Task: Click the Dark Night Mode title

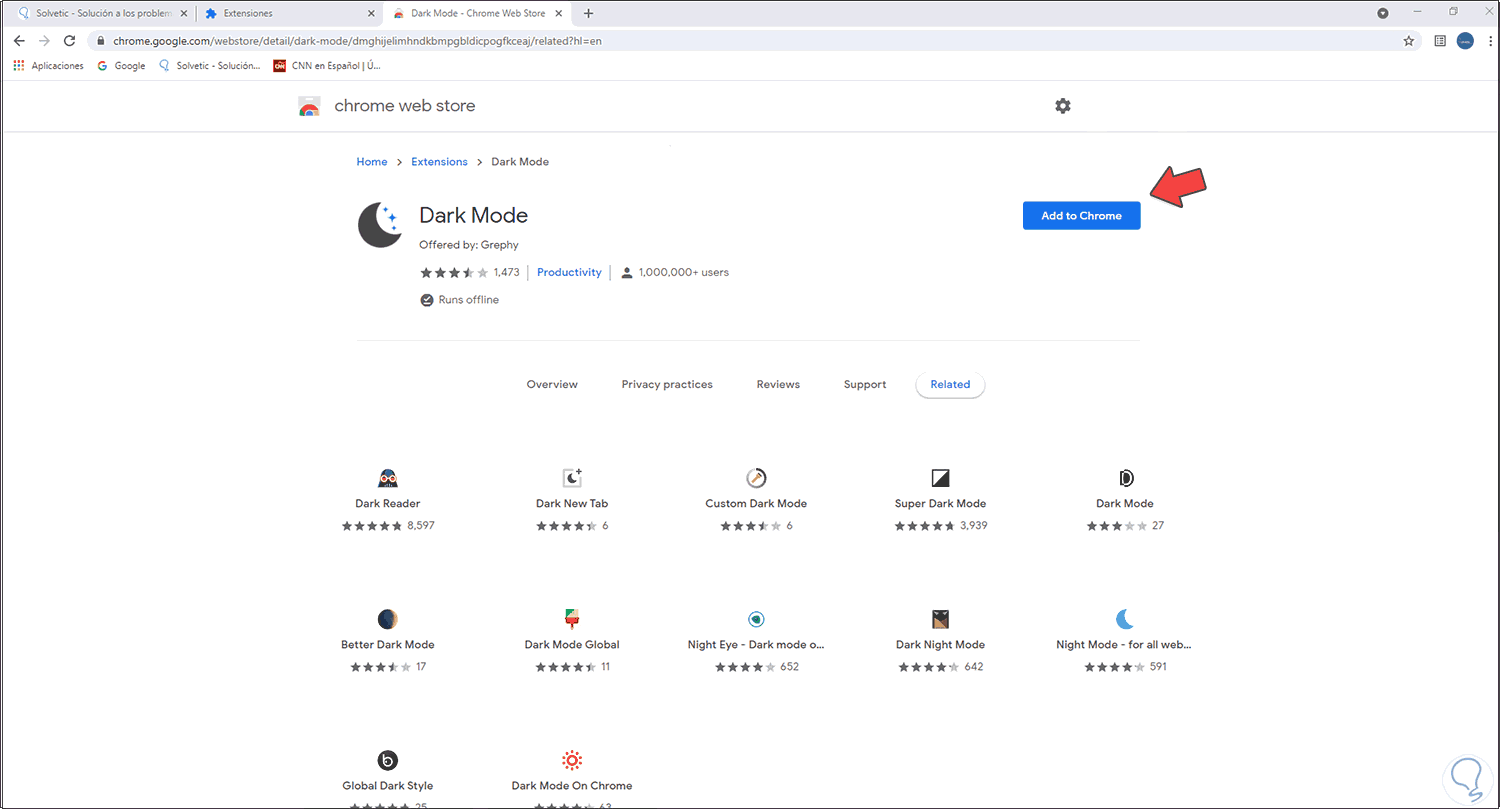Action: point(940,645)
